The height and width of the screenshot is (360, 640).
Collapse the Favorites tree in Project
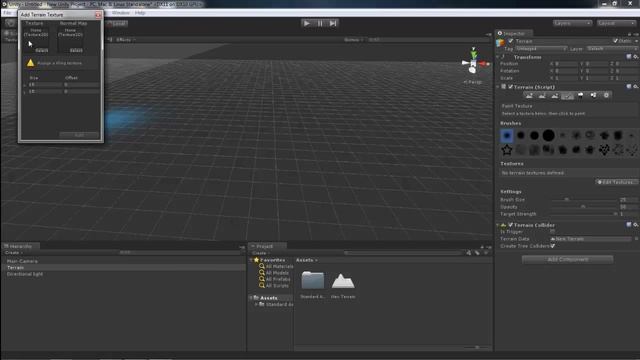251,260
